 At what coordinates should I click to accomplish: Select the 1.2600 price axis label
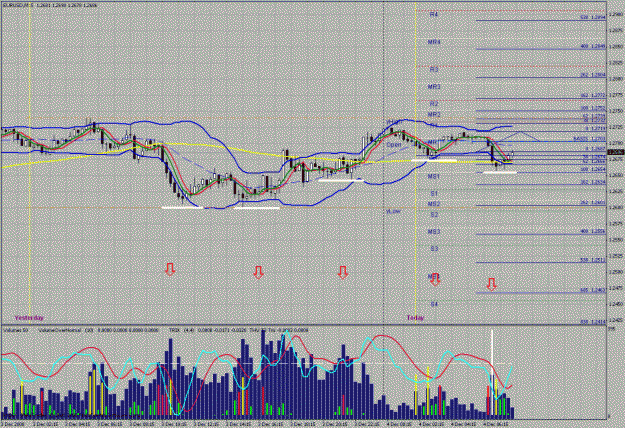[616, 207]
